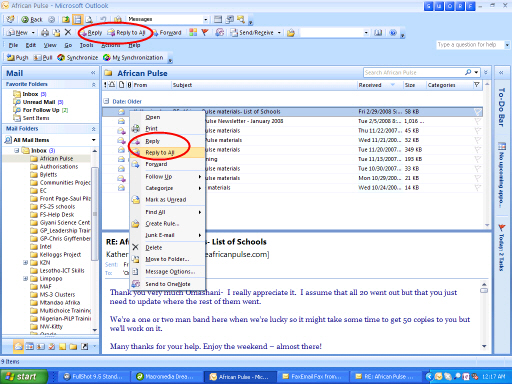This screenshot has width=512, height=384.
Task: Collapse the Favorite Folders section
Action: 94,85
